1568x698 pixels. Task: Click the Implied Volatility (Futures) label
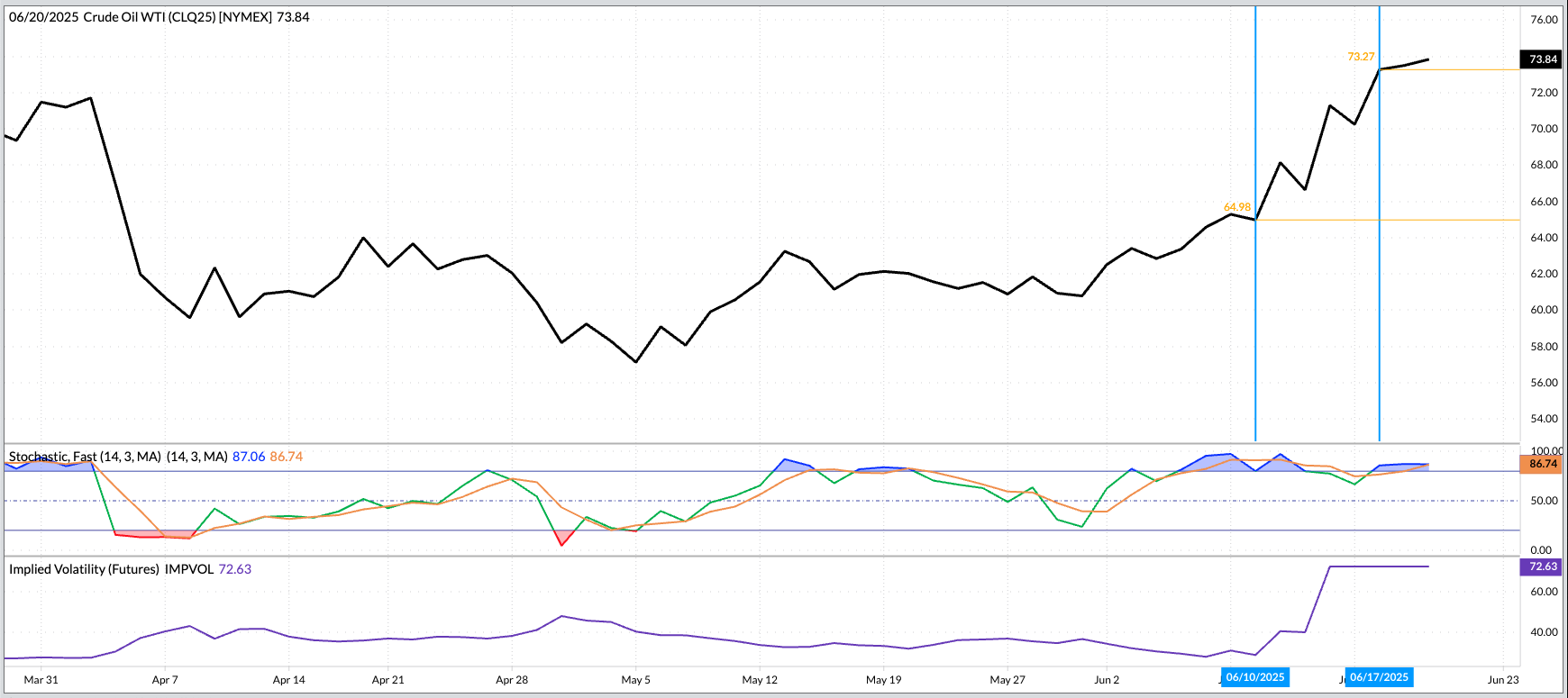coord(84,569)
